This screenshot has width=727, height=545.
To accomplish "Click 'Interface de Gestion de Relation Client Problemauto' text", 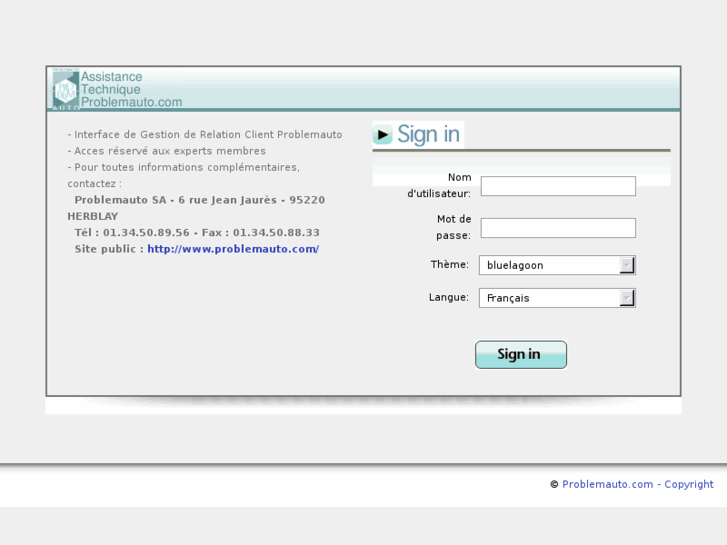I will pyautogui.click(x=205, y=135).
